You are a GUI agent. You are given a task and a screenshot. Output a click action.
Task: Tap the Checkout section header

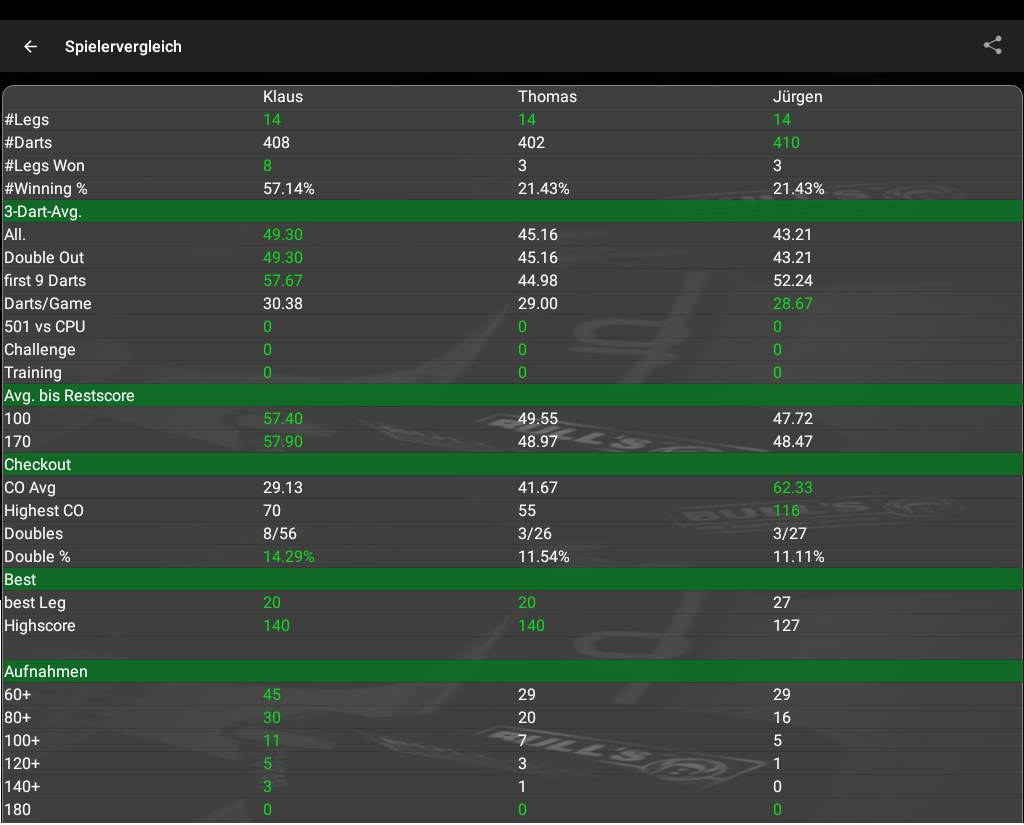coord(38,465)
